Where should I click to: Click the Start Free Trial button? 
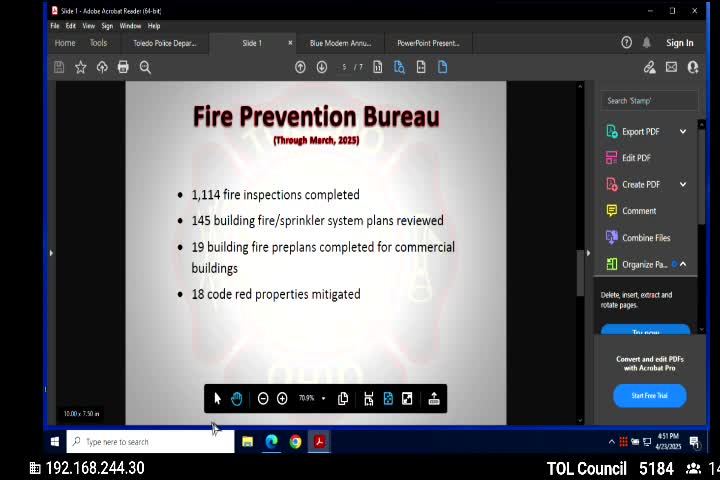click(x=649, y=395)
